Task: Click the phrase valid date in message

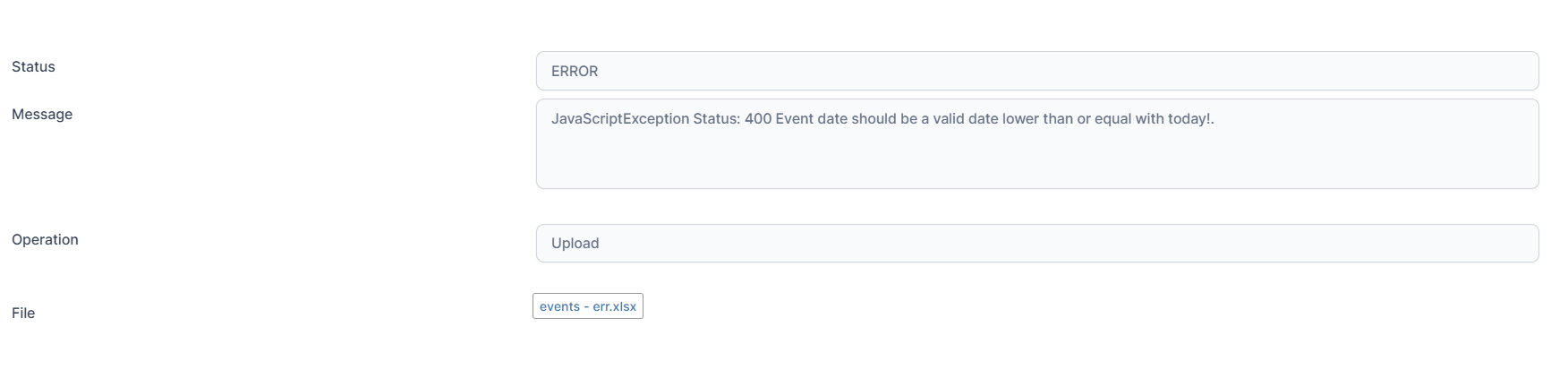Action: 966,119
